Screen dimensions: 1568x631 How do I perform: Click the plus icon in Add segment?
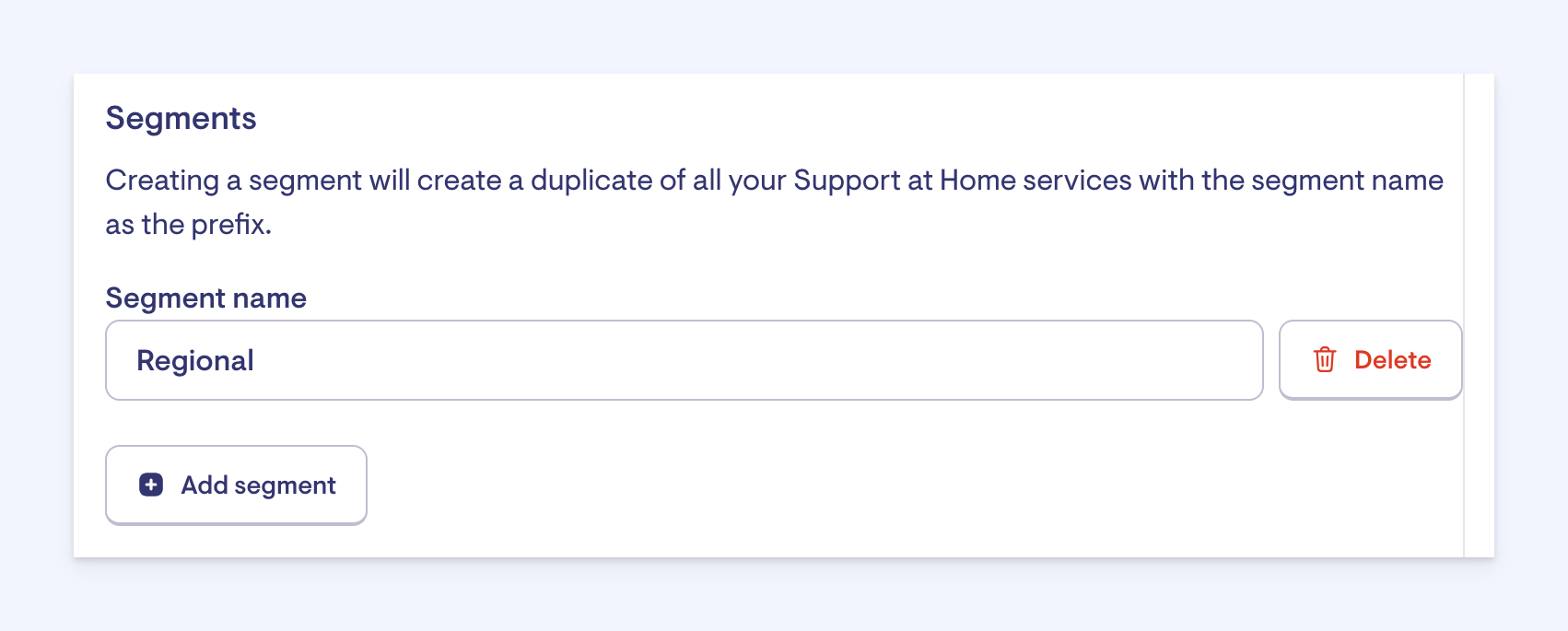[151, 485]
